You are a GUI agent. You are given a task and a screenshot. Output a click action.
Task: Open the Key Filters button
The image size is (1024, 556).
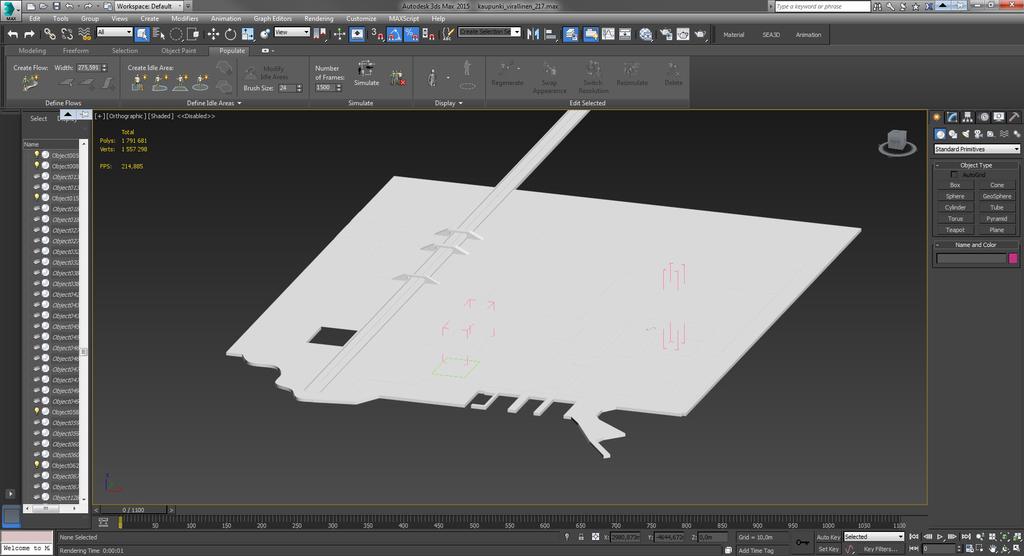pos(878,549)
